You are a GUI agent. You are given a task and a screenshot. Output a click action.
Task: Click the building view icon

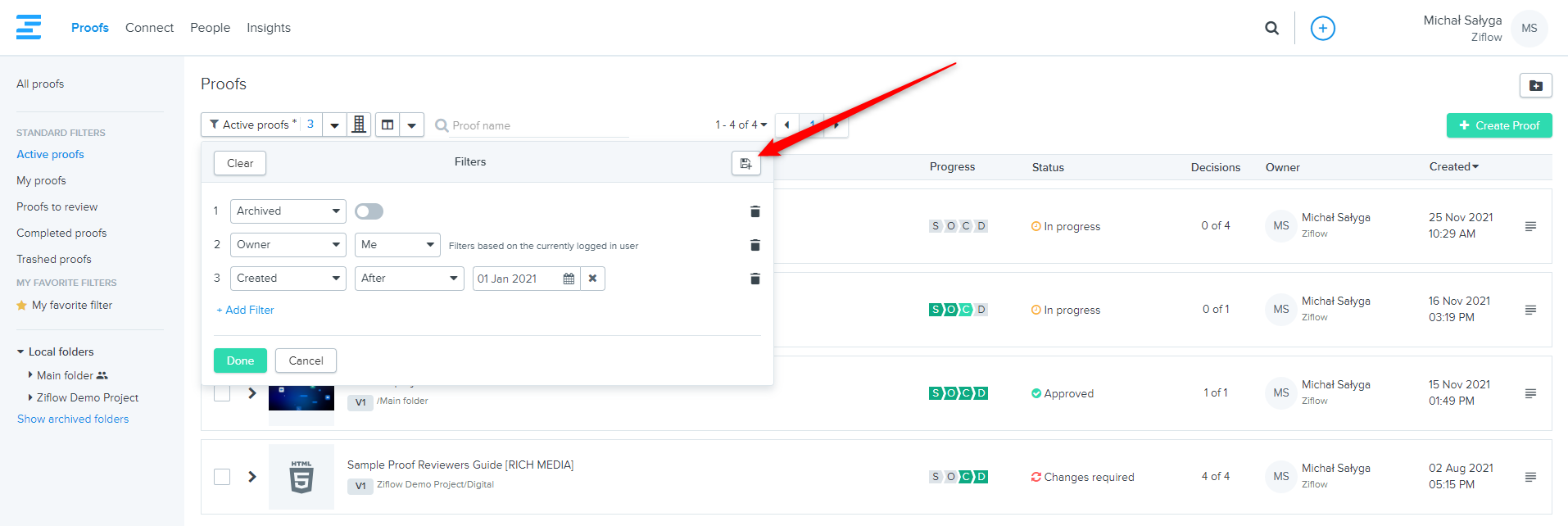pos(359,125)
